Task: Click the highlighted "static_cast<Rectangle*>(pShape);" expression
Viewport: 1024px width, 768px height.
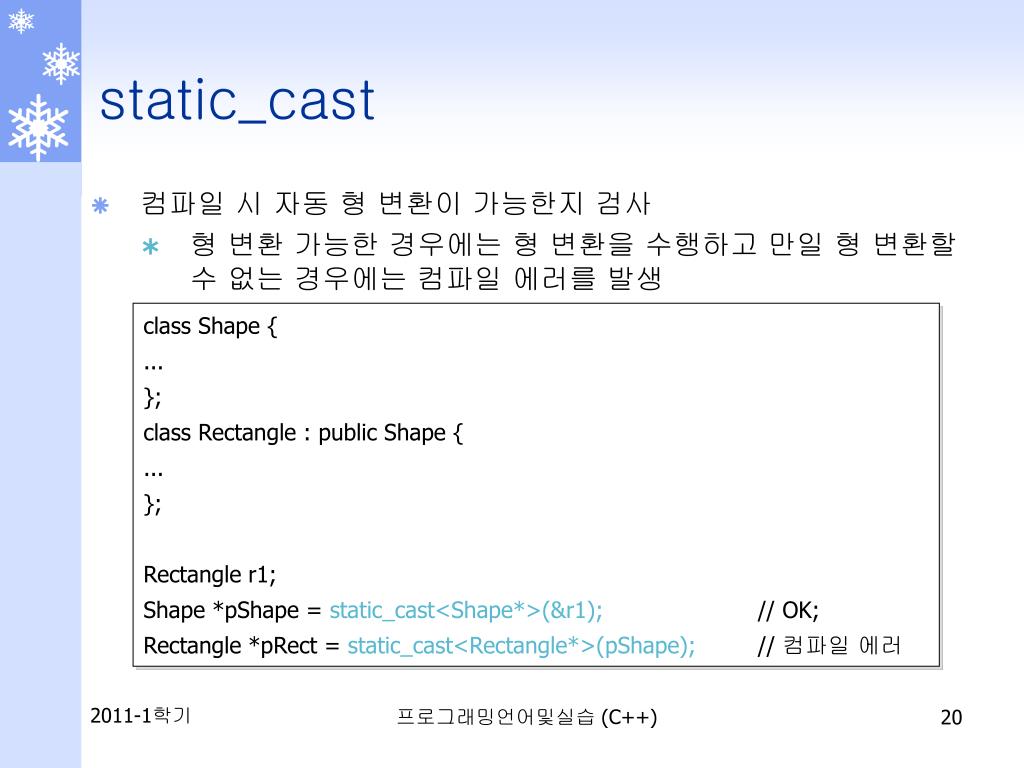Action: click(x=521, y=646)
